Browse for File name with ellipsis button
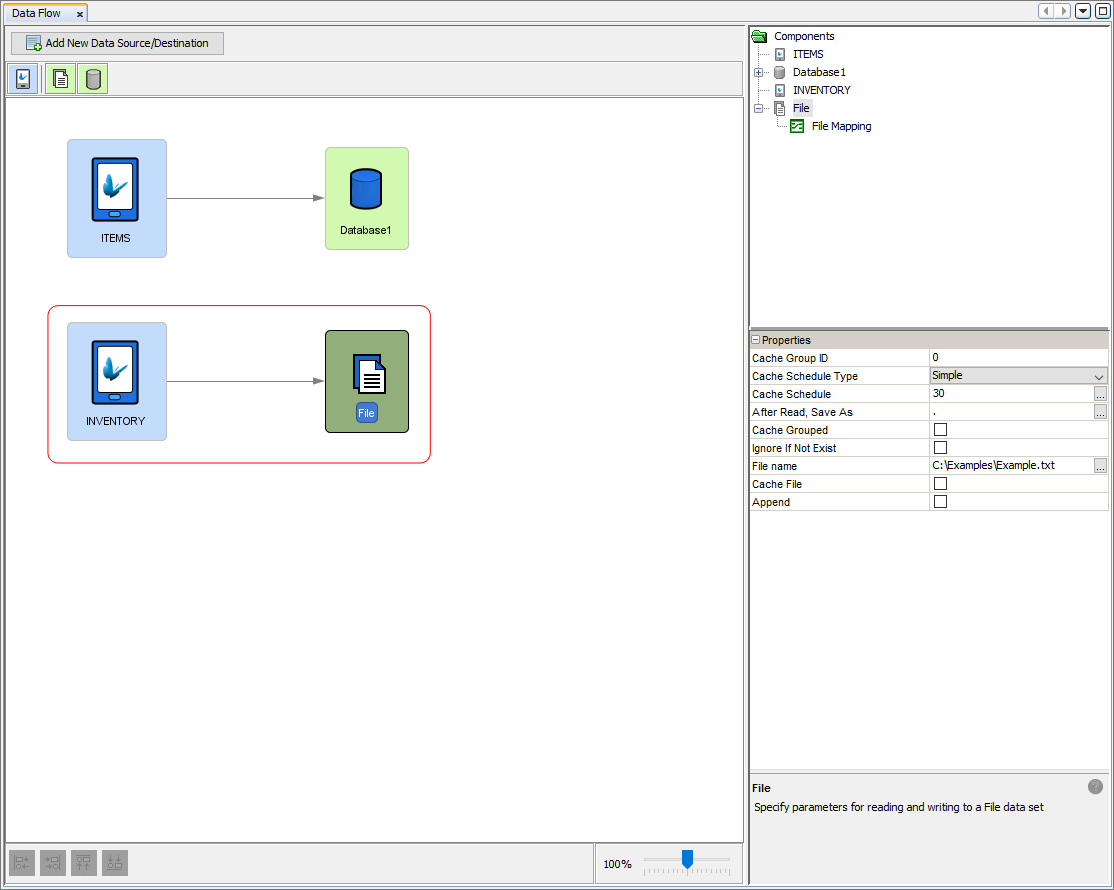The height and width of the screenshot is (890, 1114). coord(1100,466)
